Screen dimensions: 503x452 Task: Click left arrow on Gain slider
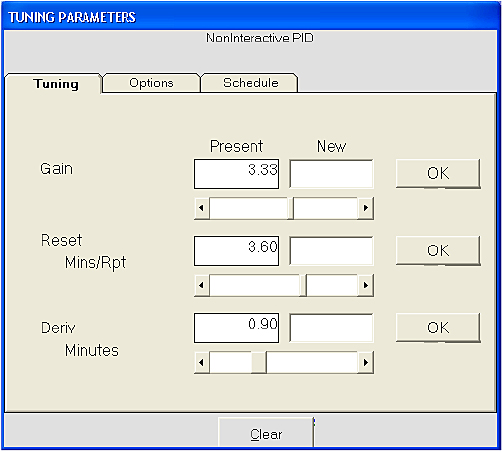(x=202, y=208)
